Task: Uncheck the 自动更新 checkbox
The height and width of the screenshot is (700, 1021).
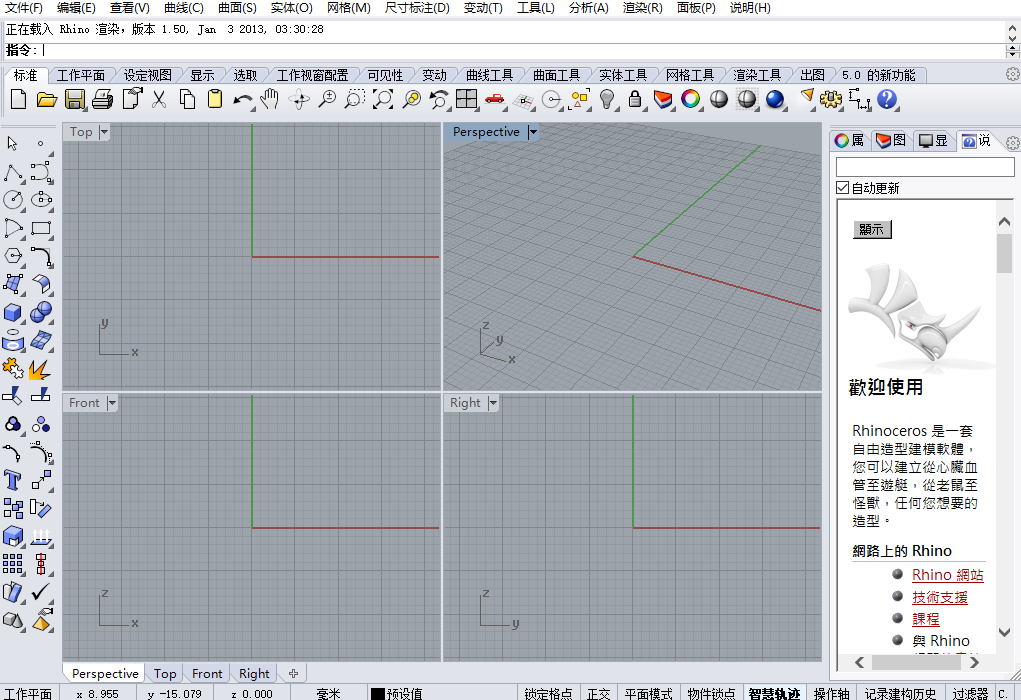Action: [841, 187]
